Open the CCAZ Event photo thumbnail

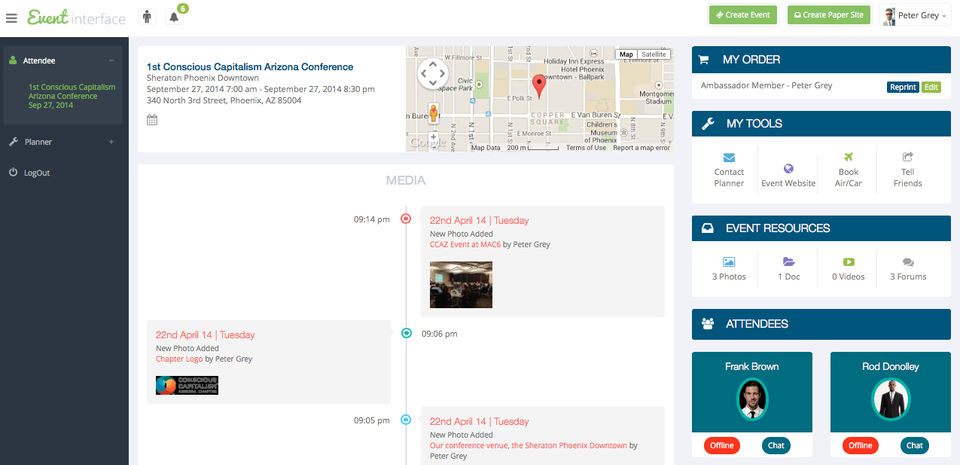pos(461,284)
